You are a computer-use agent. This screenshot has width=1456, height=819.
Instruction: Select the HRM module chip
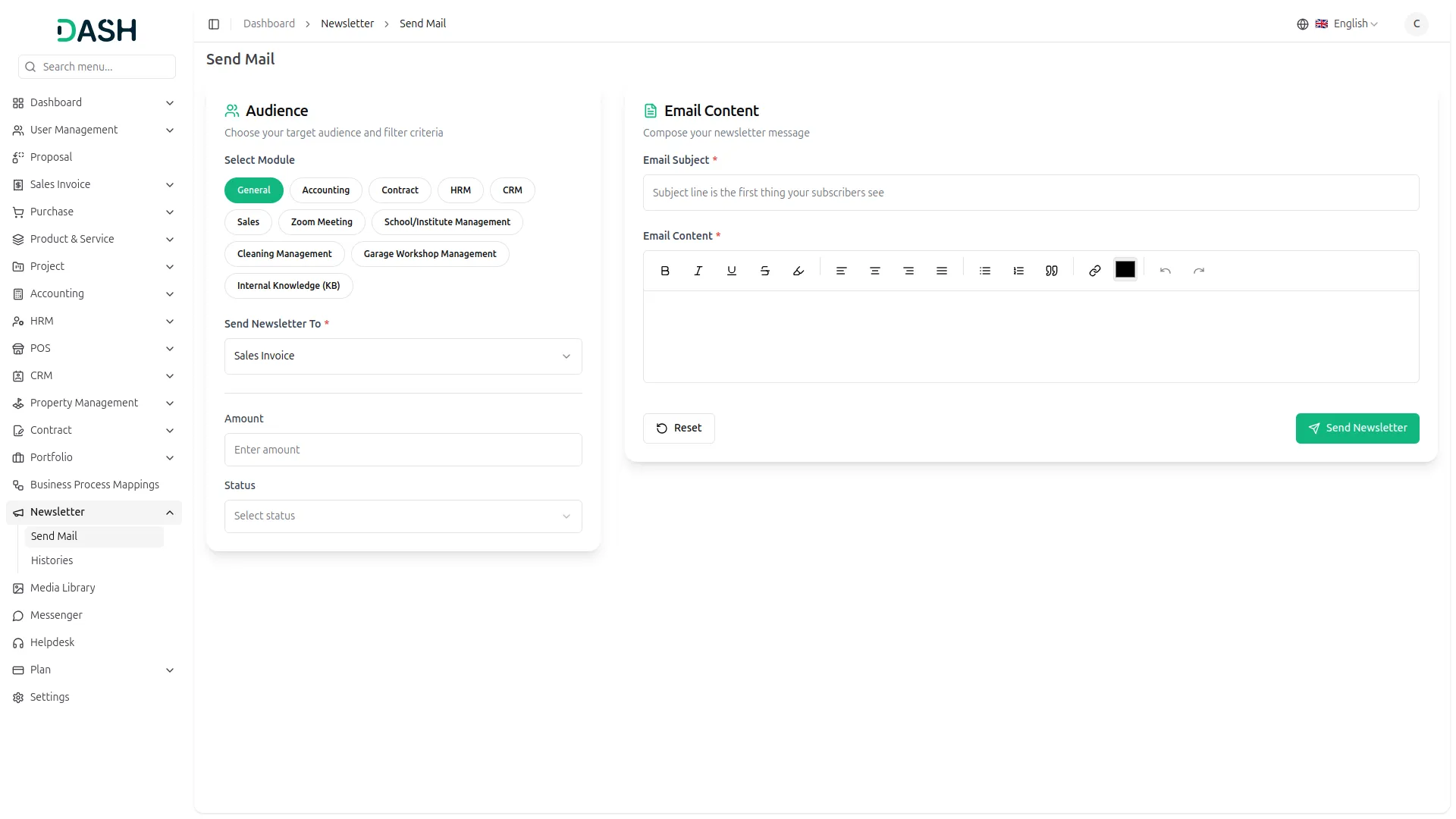pyautogui.click(x=460, y=190)
